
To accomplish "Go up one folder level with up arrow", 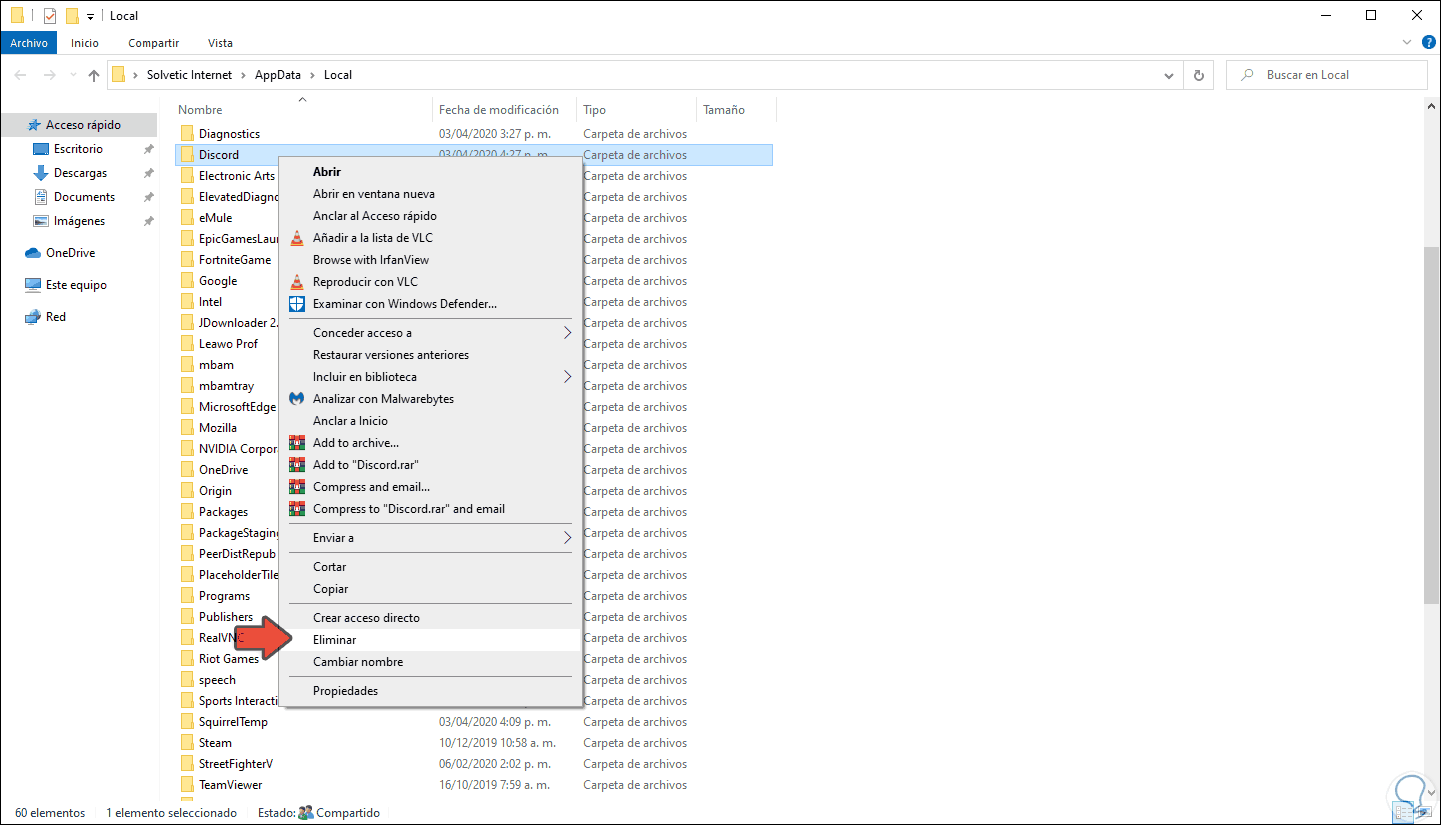I will (94, 75).
